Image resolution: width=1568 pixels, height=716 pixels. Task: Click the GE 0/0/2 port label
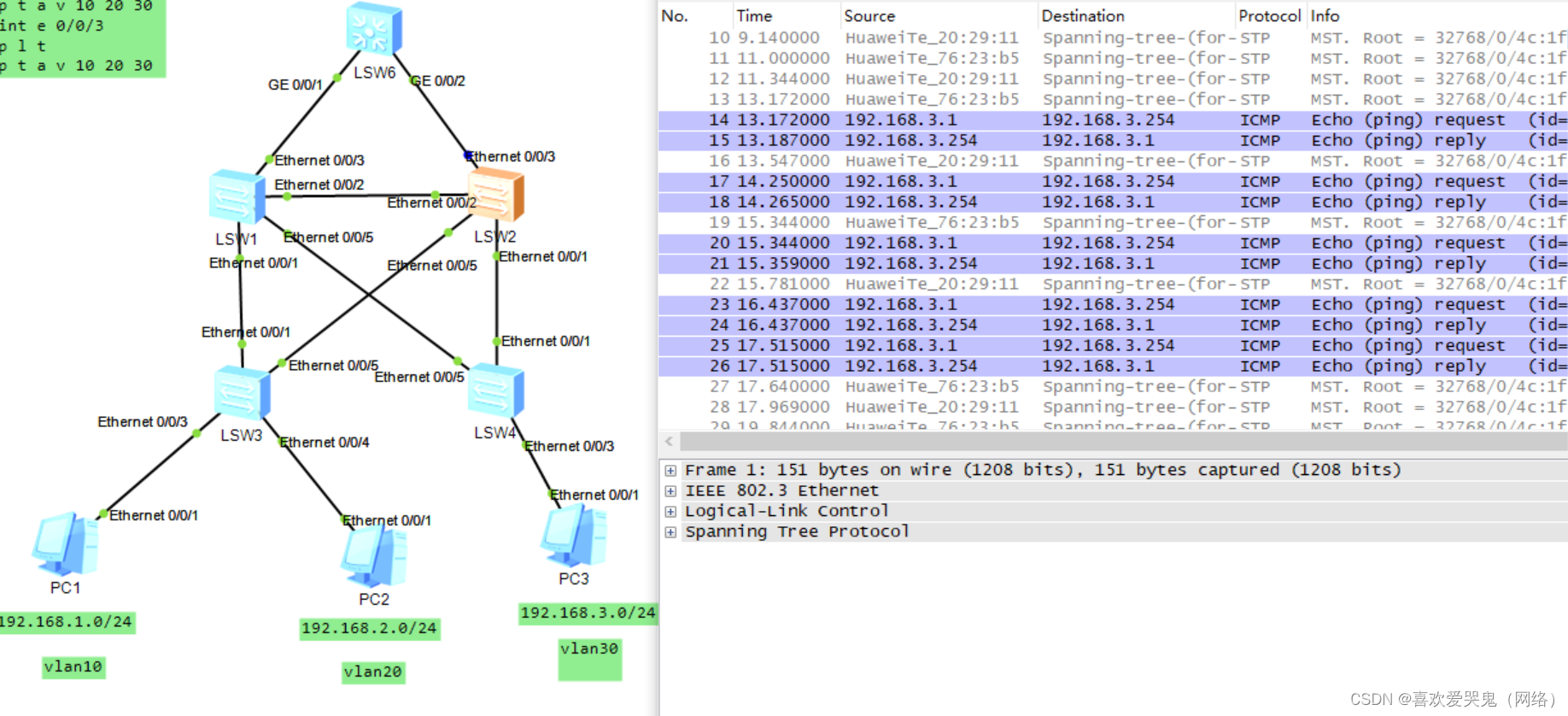pyautogui.click(x=438, y=81)
